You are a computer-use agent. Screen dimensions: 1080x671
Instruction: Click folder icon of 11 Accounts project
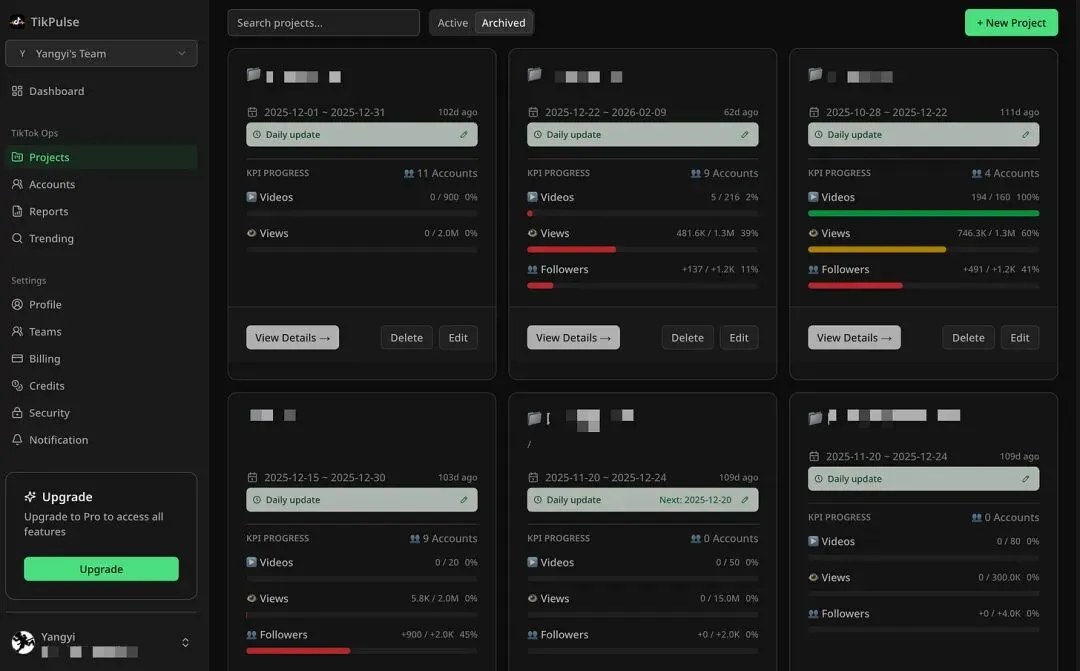click(x=253, y=74)
